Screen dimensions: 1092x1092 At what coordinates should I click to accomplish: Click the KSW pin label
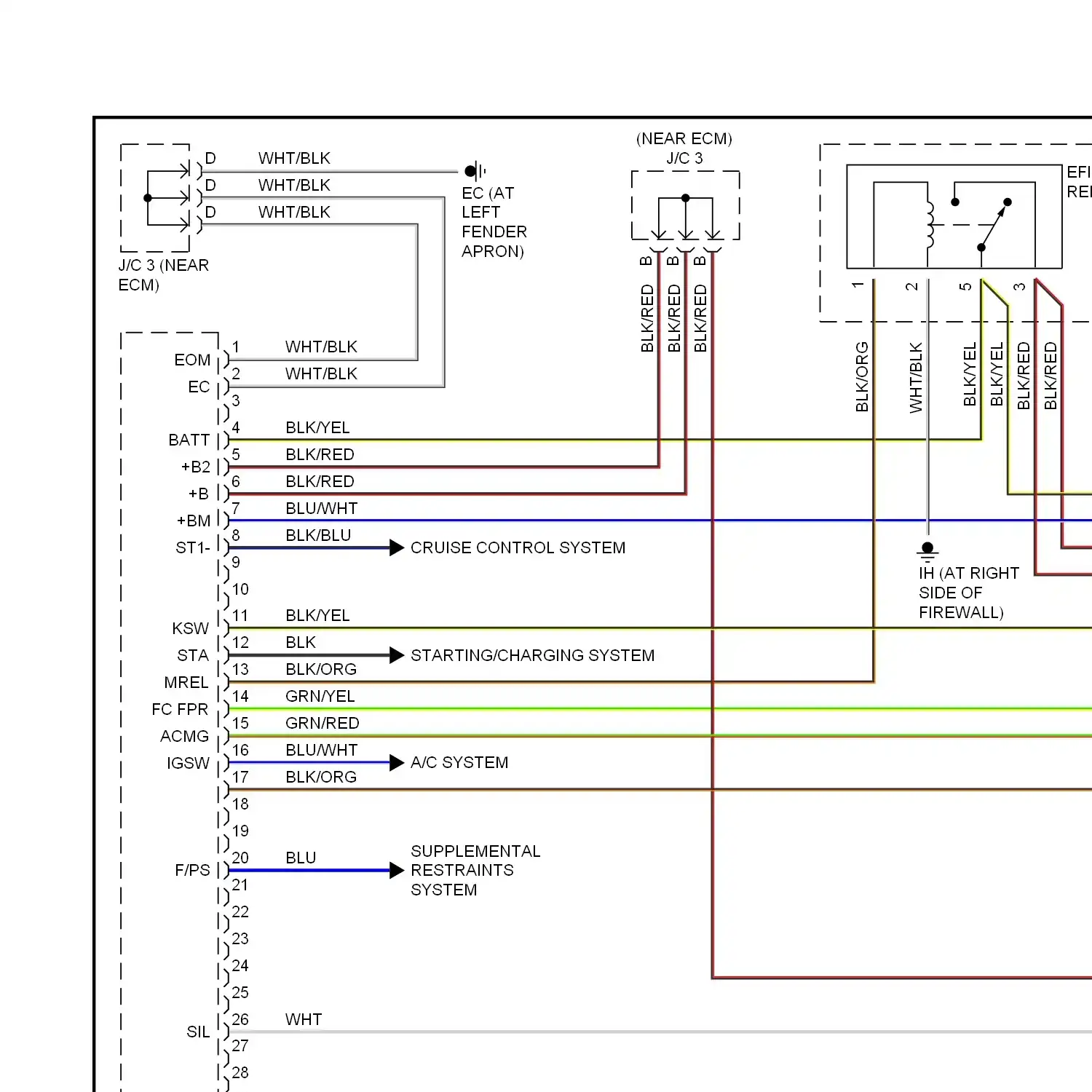tap(191, 628)
